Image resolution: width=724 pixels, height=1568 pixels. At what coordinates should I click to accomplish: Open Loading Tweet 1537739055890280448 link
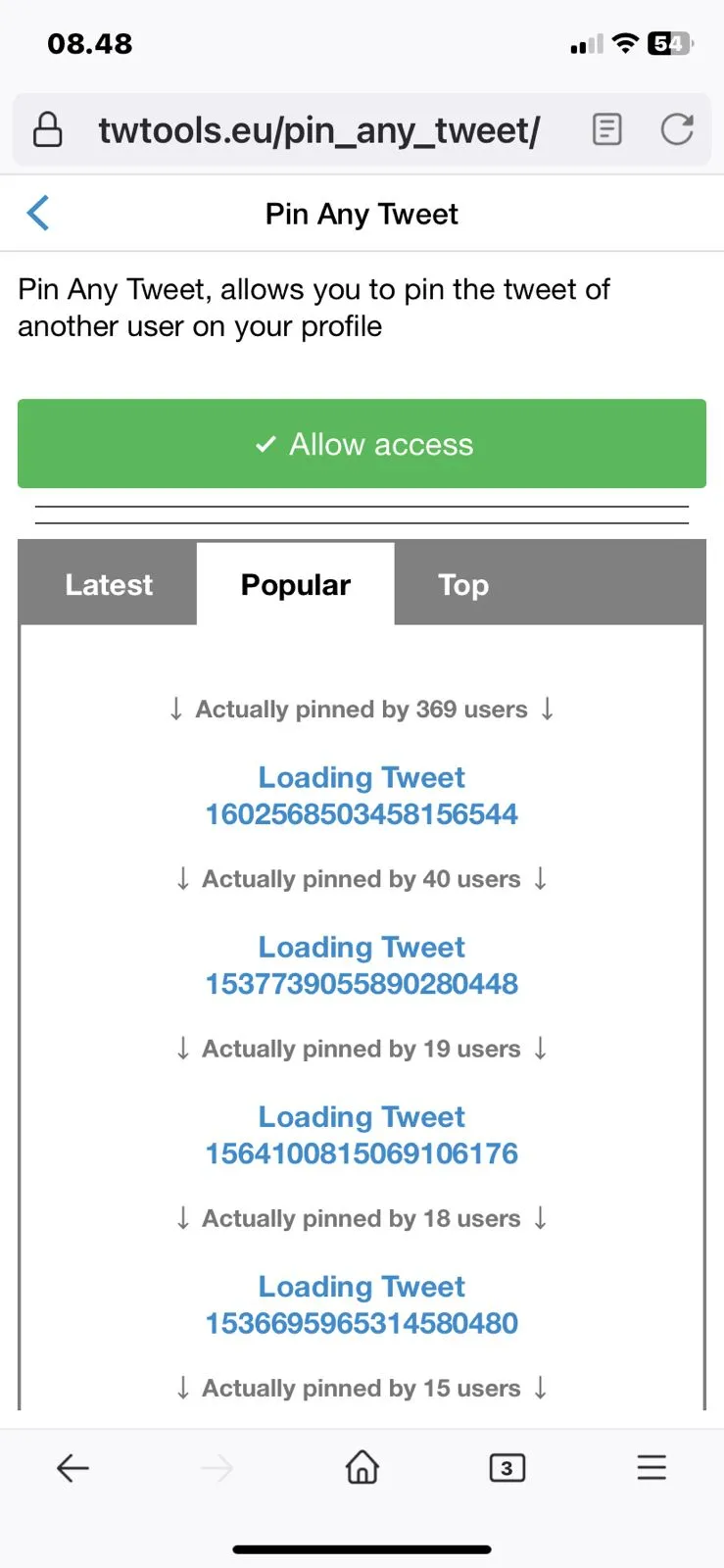[362, 965]
